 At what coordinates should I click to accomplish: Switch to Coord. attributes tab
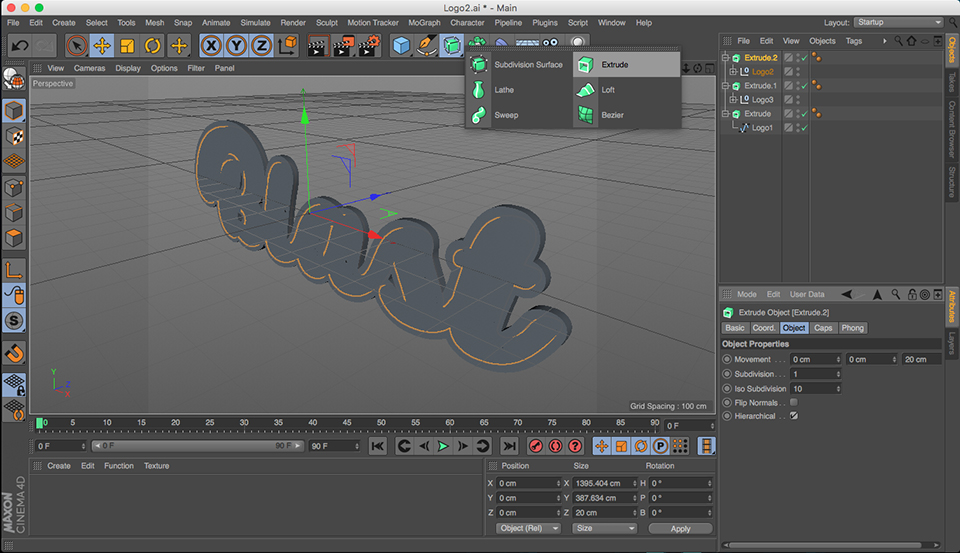(x=763, y=328)
